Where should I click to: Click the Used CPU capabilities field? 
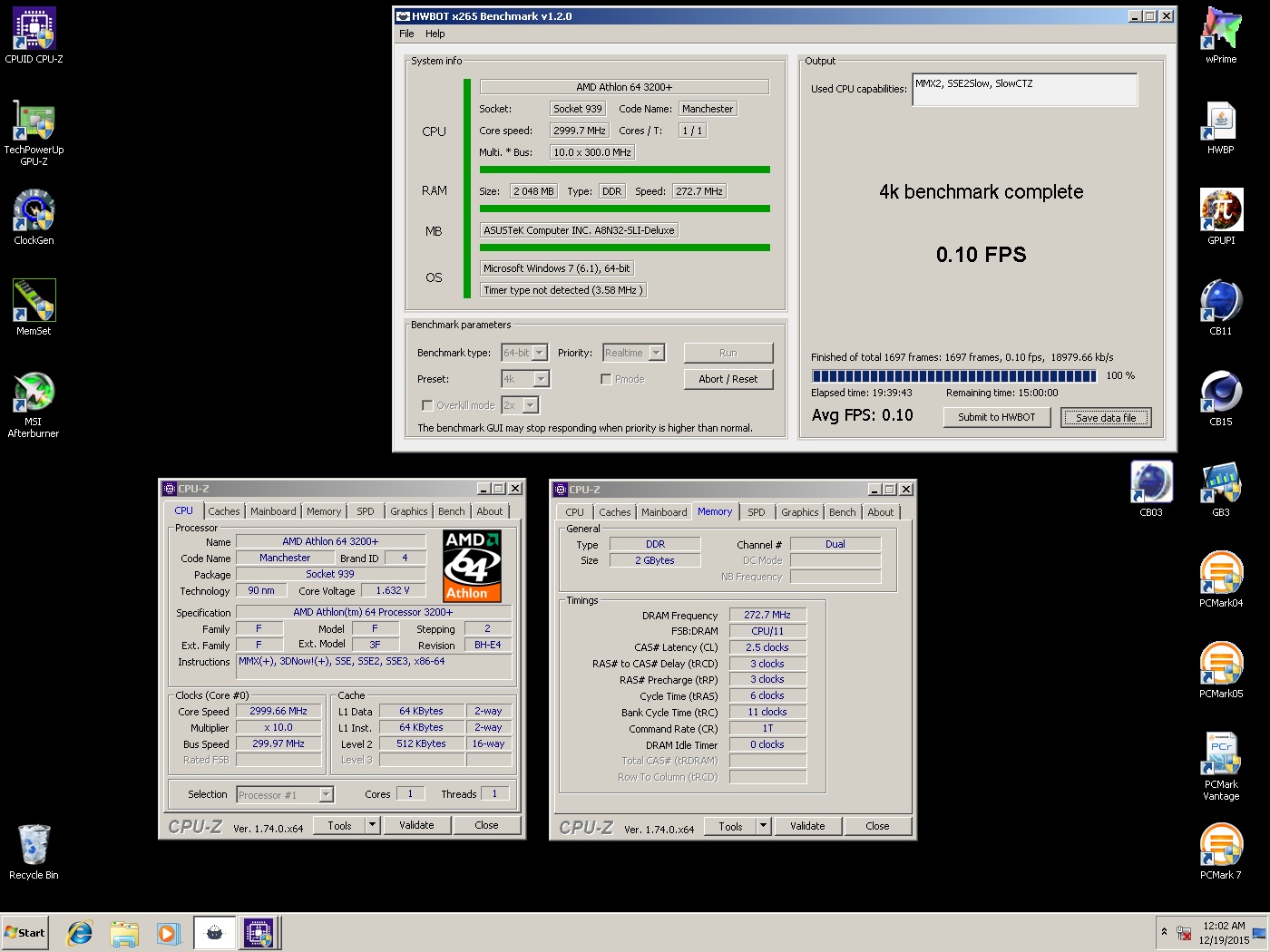(x=1025, y=90)
